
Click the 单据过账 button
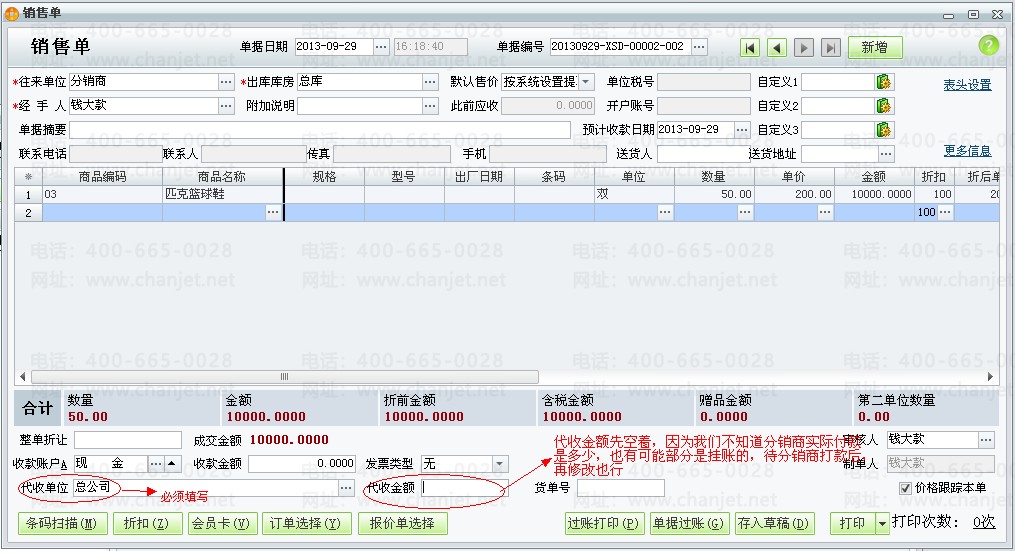click(688, 523)
